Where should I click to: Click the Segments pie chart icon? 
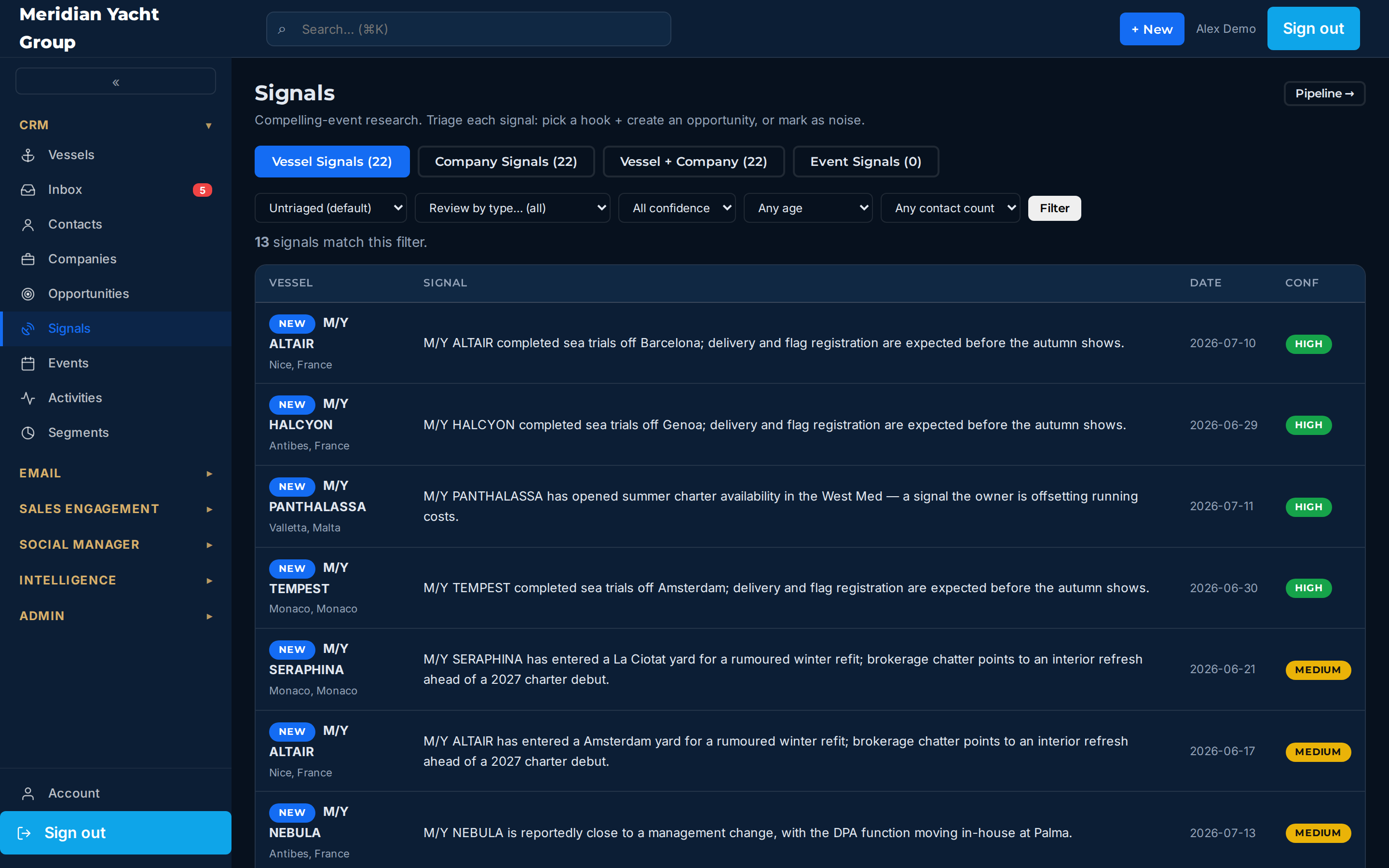coord(27,433)
